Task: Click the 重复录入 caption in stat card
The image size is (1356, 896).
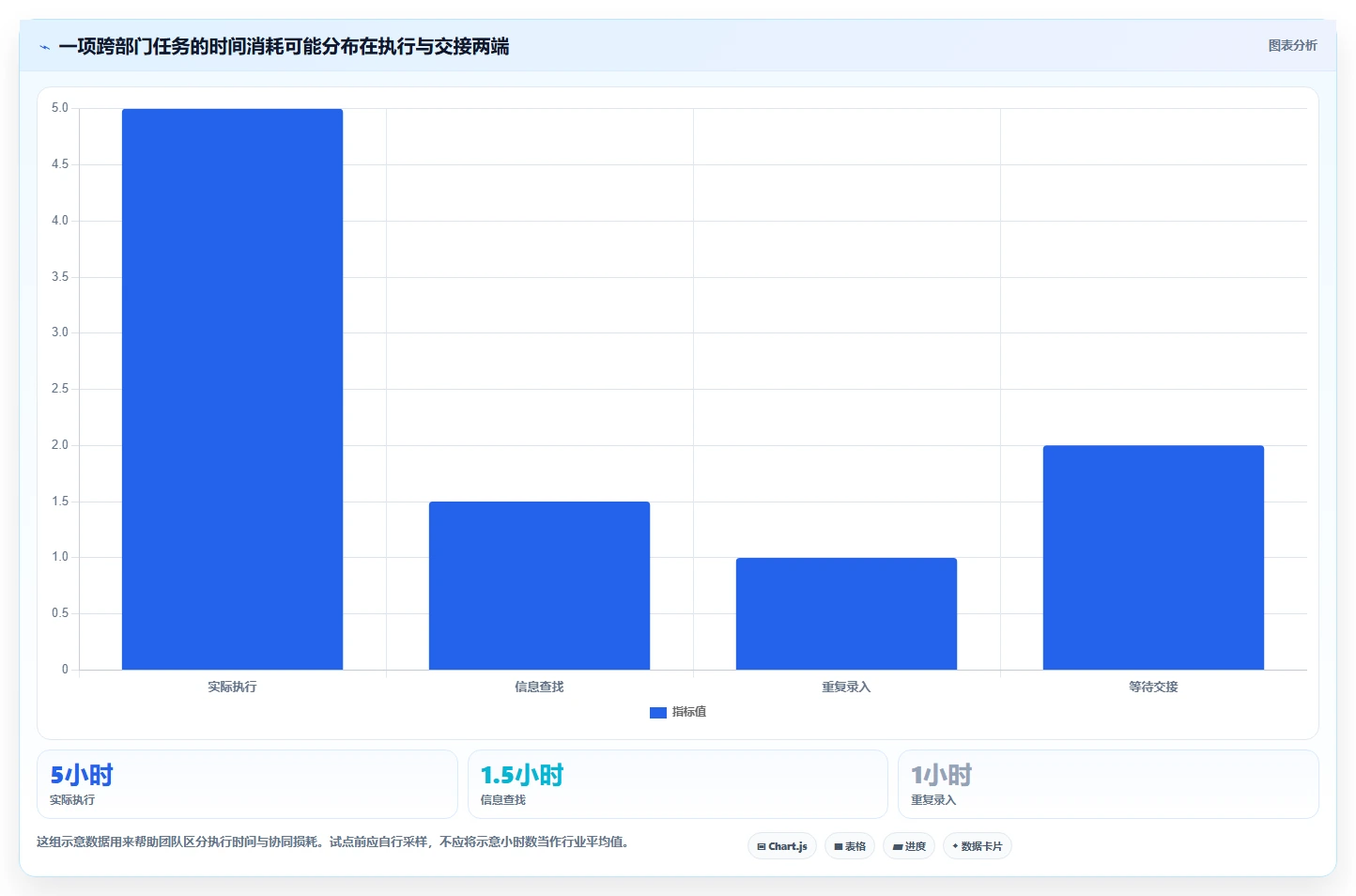Action: click(x=933, y=800)
